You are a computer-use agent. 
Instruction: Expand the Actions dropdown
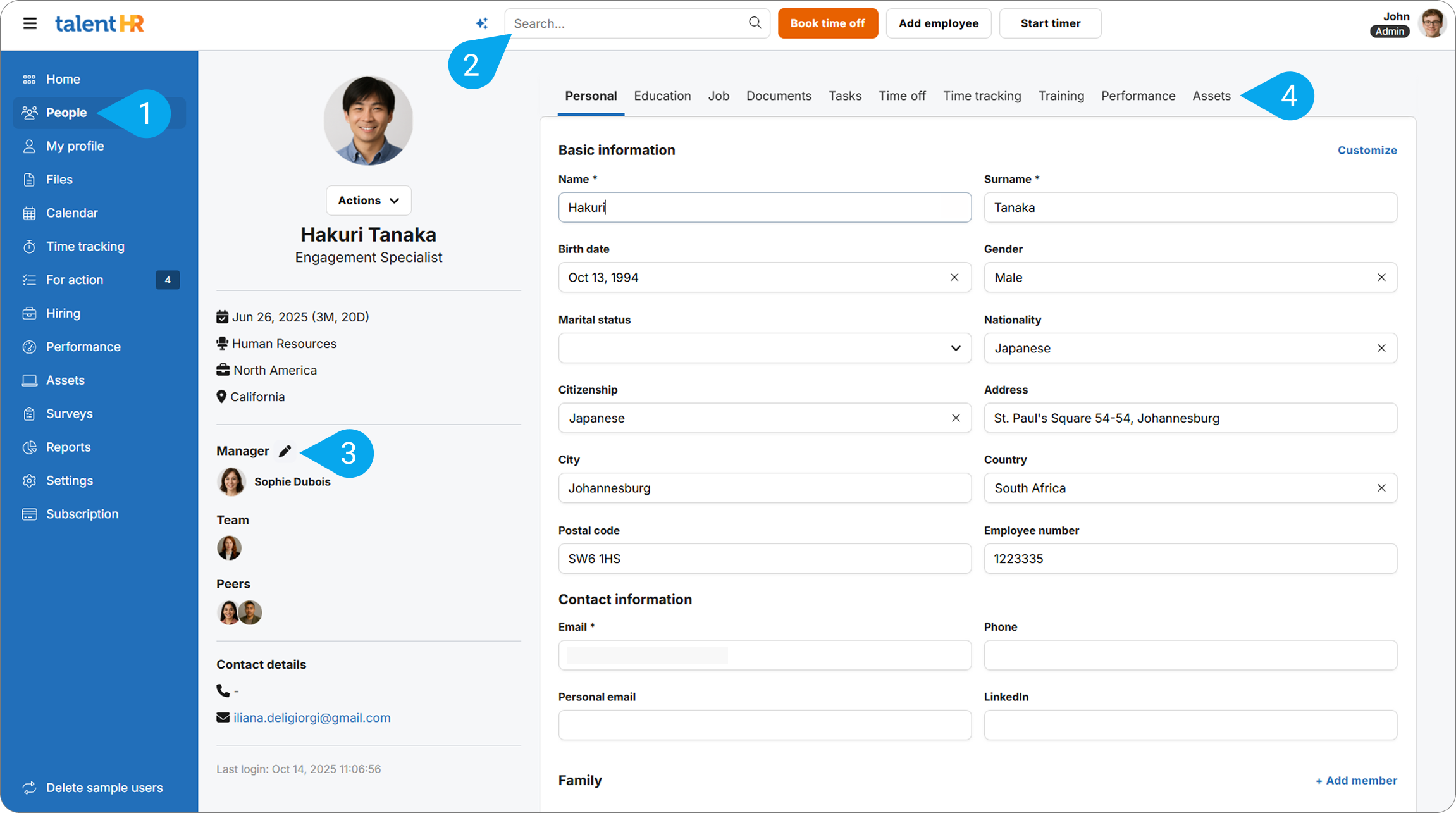click(369, 201)
